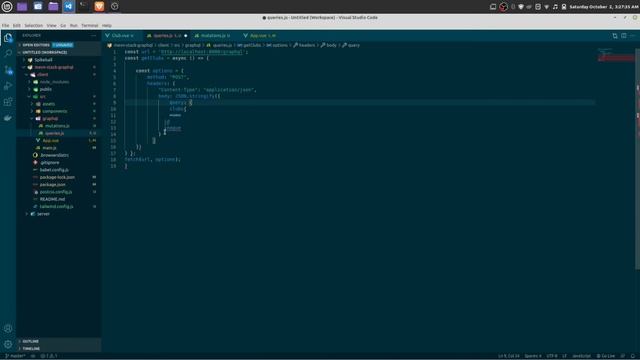
Task: Open the Terminal menu
Action: click(89, 25)
